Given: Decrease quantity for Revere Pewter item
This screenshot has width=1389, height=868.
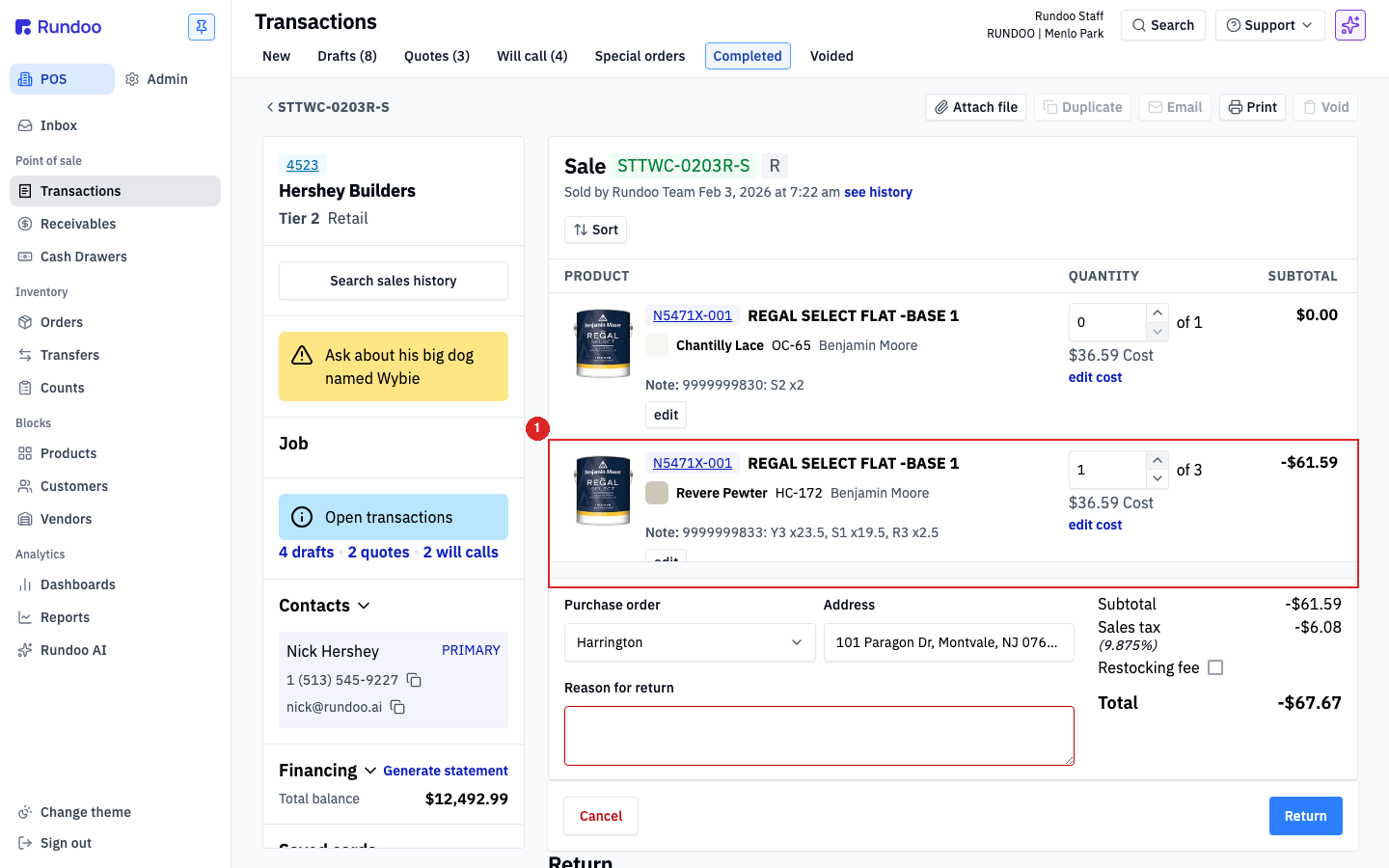Looking at the screenshot, I should [x=1157, y=479].
